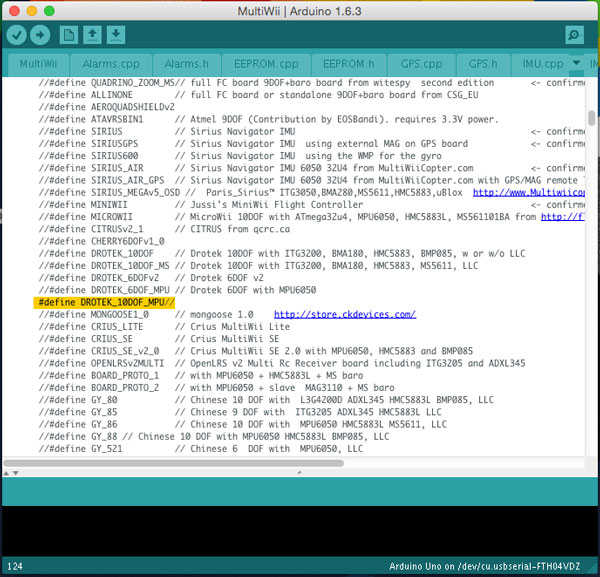The width and height of the screenshot is (600, 577).
Task: Click the 'Jussi's MiniWii Flight Controller' comment
Action: click(277, 205)
